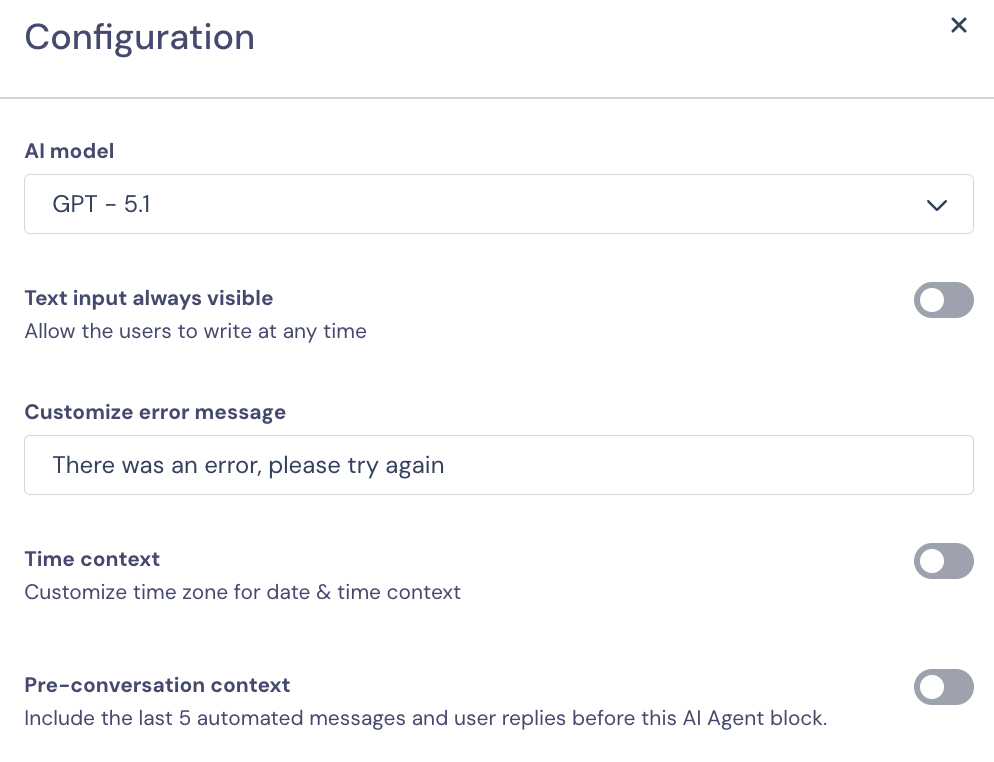Toggle Pre-conversation context switch
Screen dimensions: 994x762
point(943,687)
